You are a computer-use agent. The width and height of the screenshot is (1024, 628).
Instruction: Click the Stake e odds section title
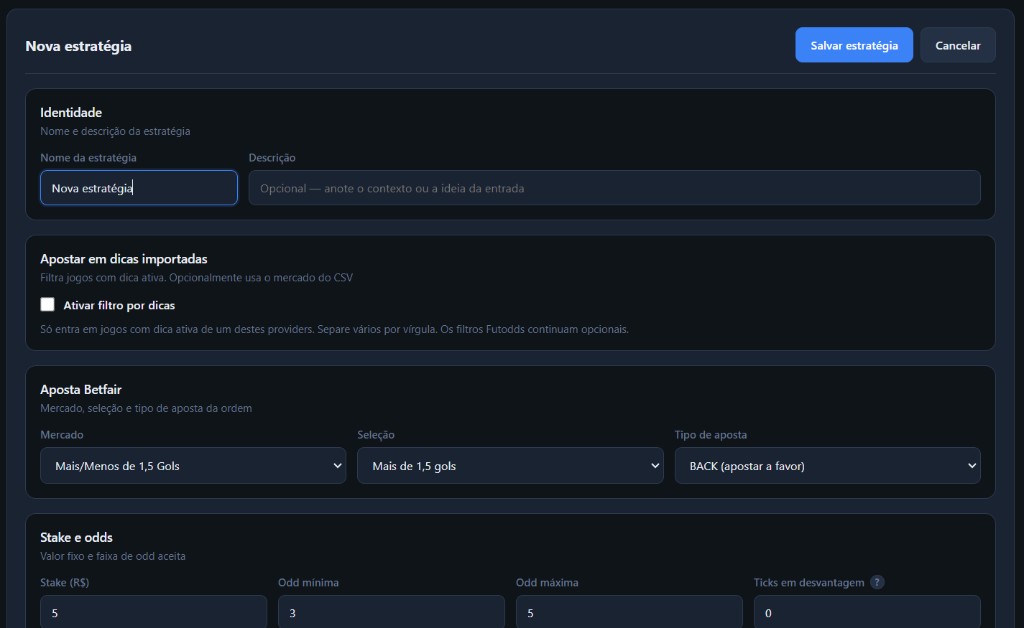point(76,537)
